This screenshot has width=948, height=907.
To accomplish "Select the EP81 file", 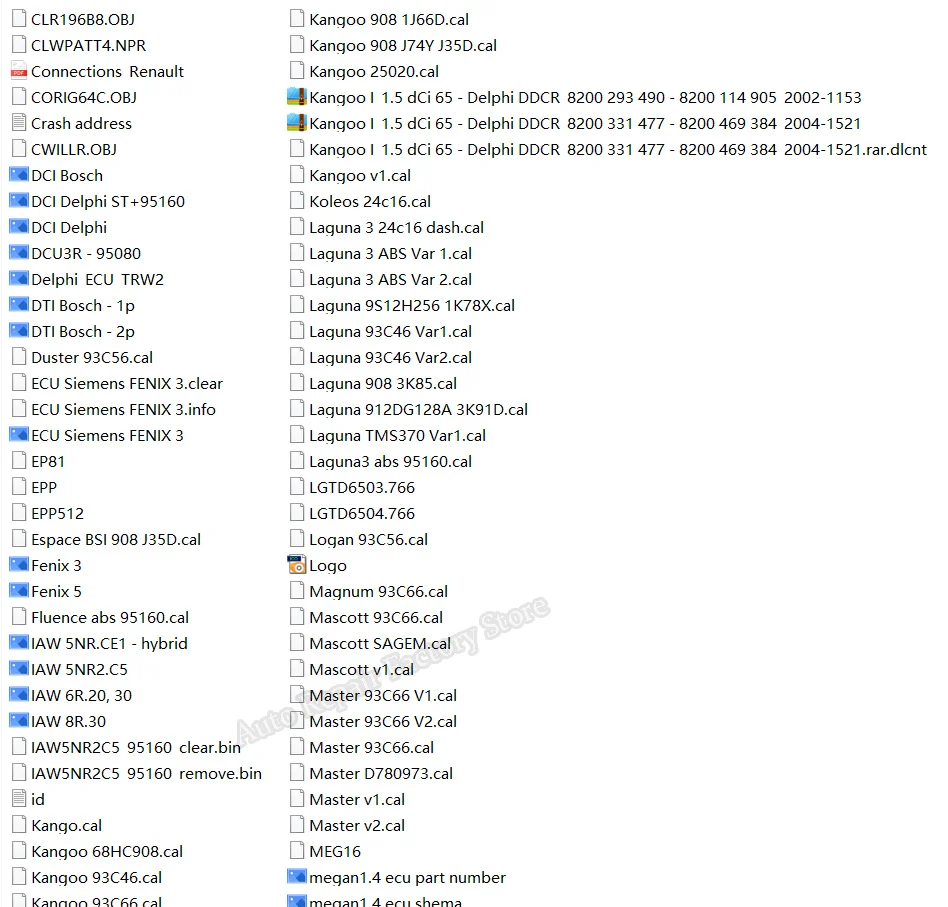I will coord(39,461).
